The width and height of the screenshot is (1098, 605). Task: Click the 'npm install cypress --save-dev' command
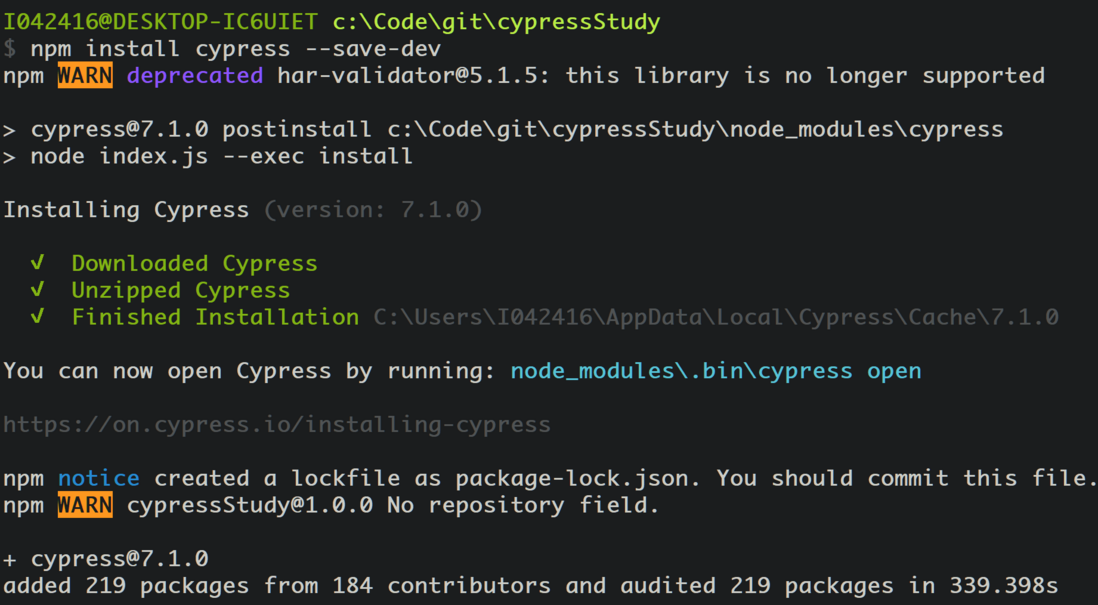[236, 49]
